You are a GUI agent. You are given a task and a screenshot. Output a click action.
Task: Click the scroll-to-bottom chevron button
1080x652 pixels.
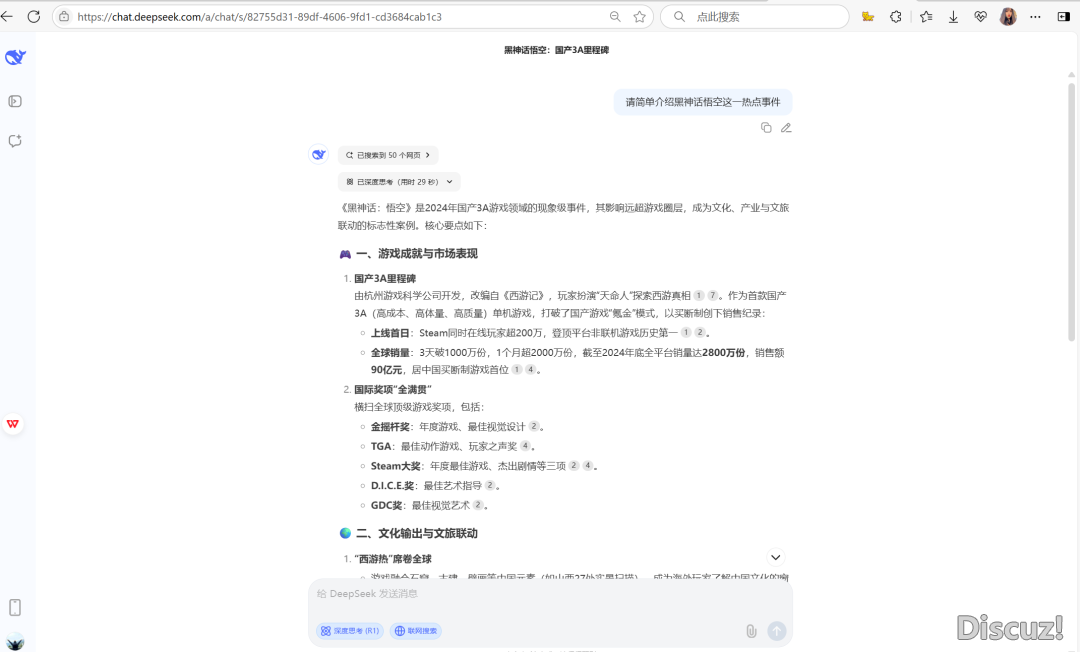click(x=776, y=557)
